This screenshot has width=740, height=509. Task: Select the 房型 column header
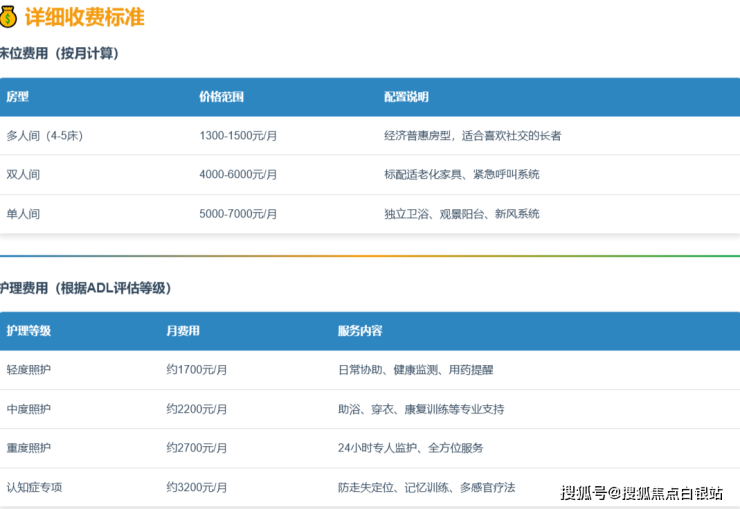(x=18, y=97)
